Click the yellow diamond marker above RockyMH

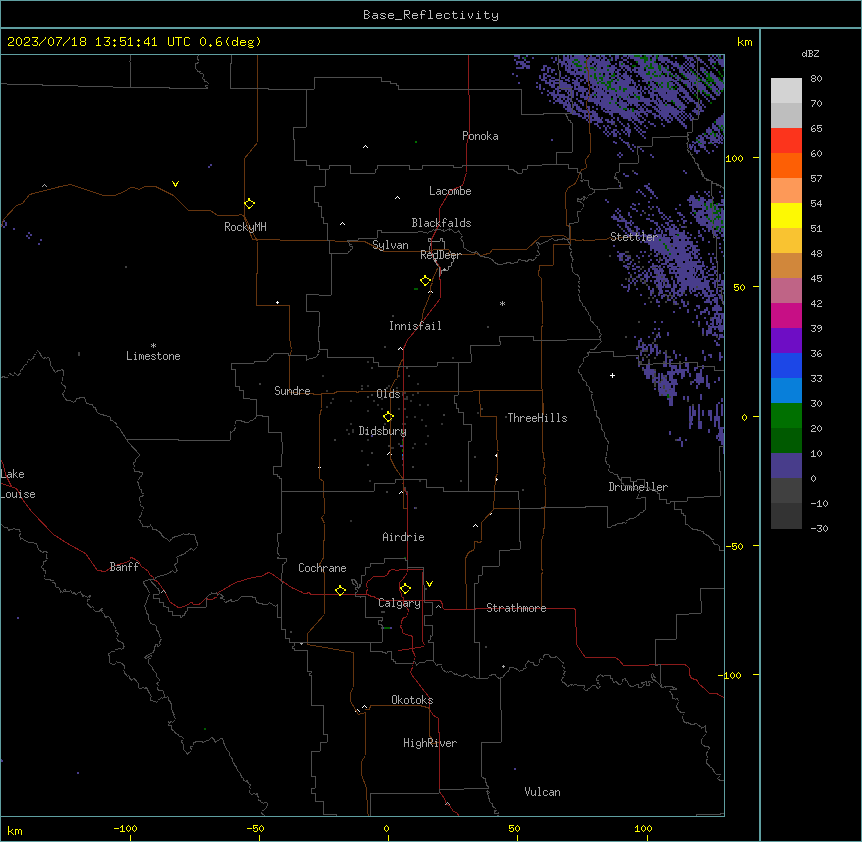pyautogui.click(x=250, y=204)
